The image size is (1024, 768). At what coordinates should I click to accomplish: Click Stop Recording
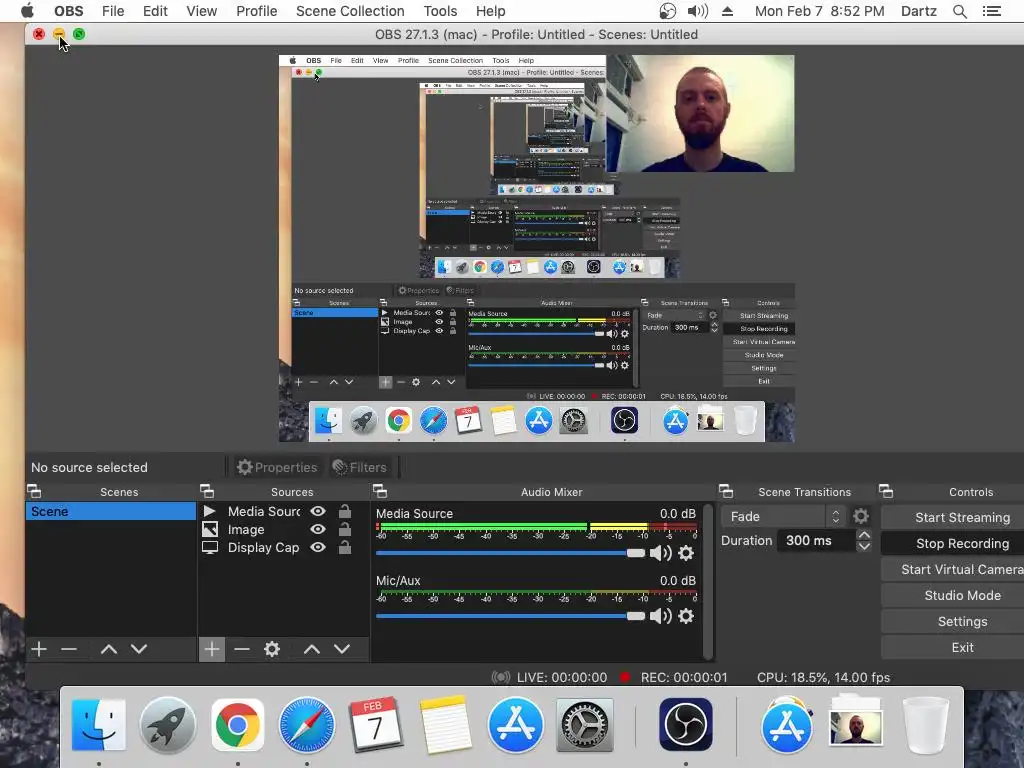pyautogui.click(x=952, y=543)
